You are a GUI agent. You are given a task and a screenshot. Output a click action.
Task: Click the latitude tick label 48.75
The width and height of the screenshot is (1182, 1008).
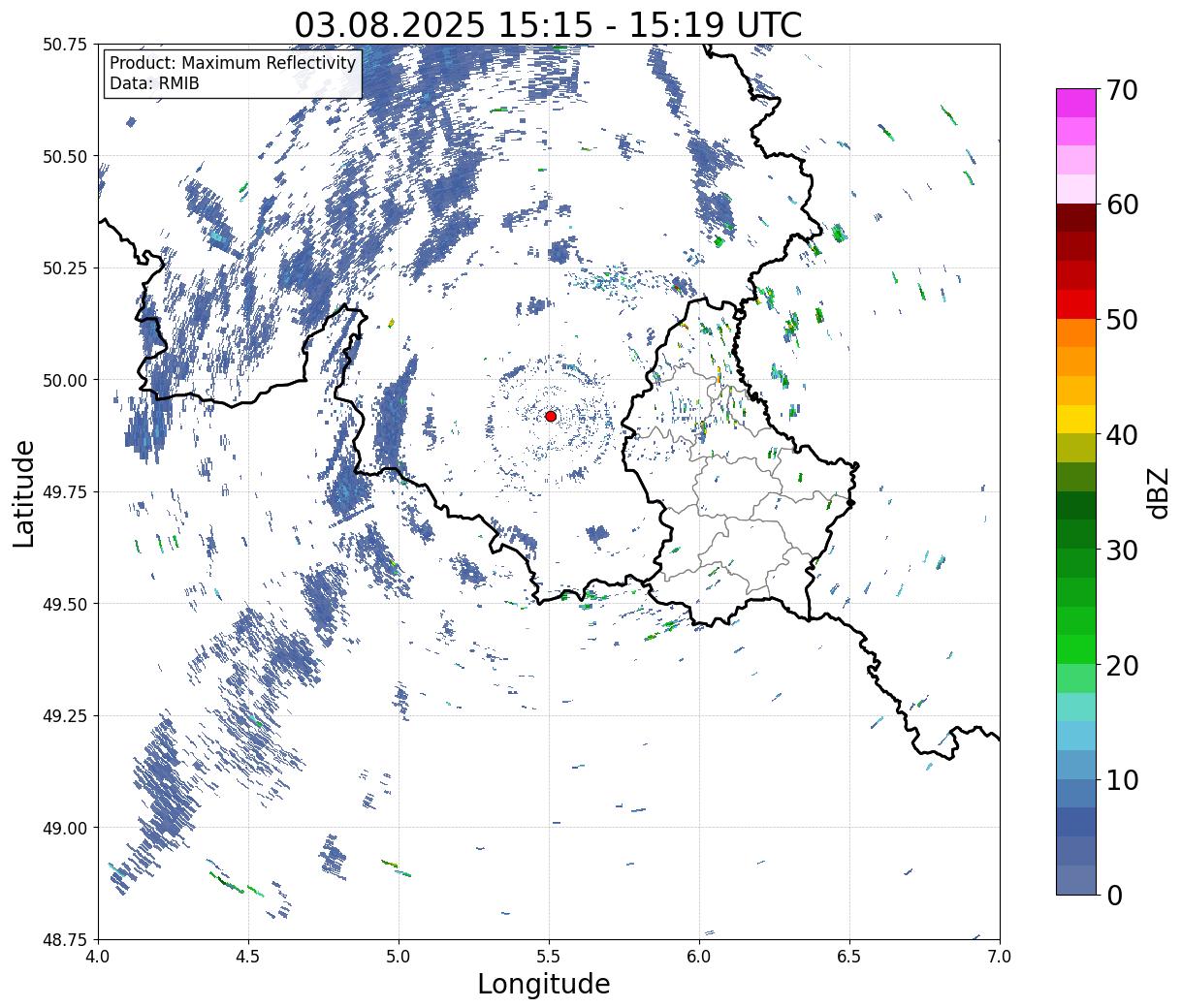[65, 939]
